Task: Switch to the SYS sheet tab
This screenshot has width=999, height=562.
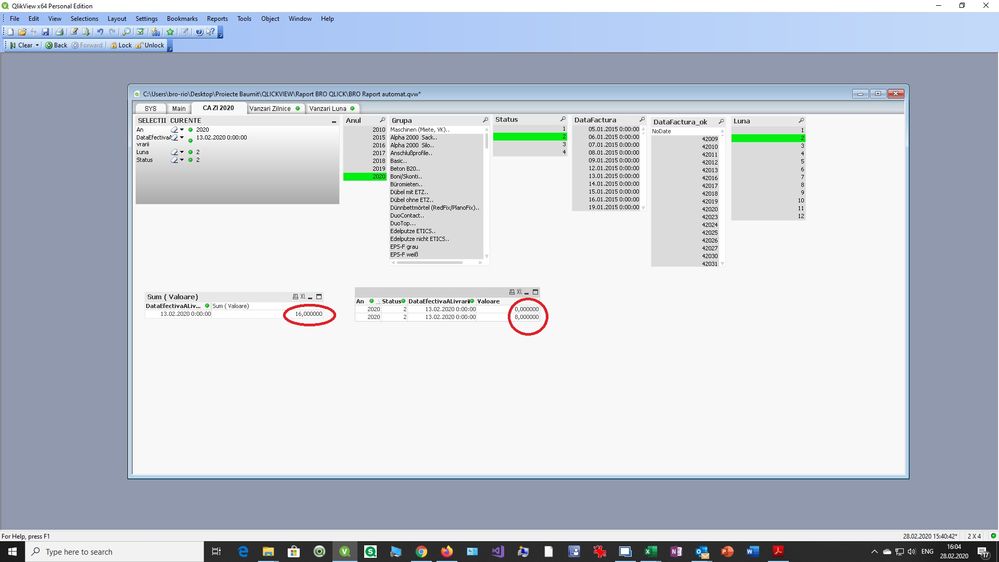Action: pos(150,108)
